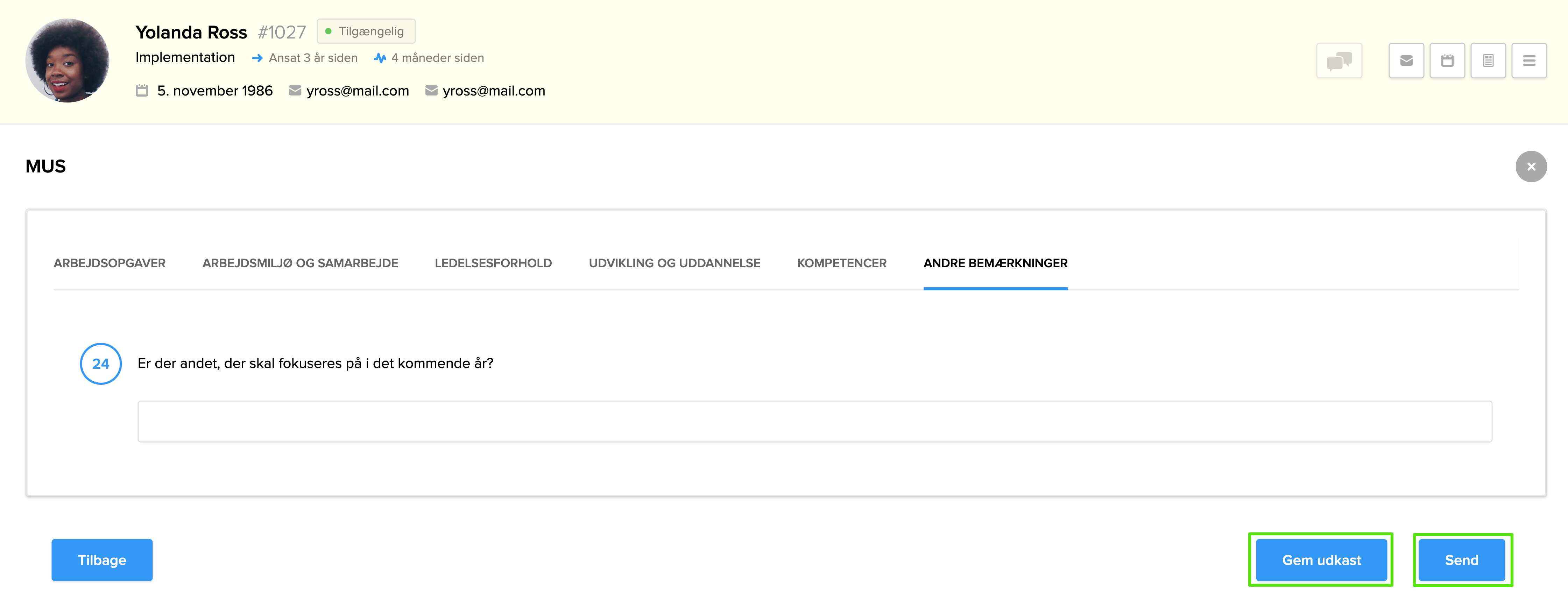Switch to the KOMPETENCER tab
This screenshot has width=1568, height=601.
click(842, 263)
